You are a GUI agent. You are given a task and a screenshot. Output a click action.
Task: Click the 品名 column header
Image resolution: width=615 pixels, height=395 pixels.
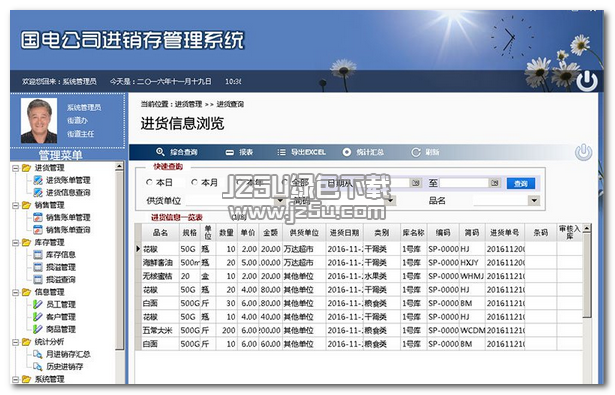click(160, 233)
